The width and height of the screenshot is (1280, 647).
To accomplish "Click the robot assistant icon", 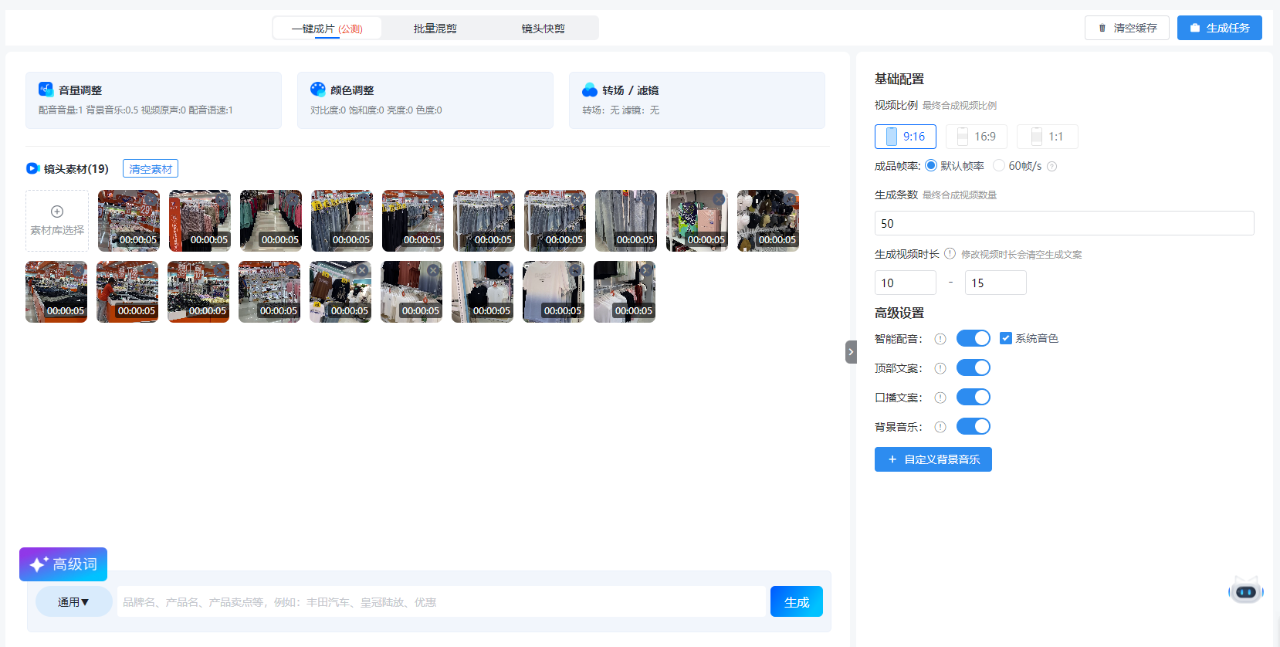I will pos(1245,591).
